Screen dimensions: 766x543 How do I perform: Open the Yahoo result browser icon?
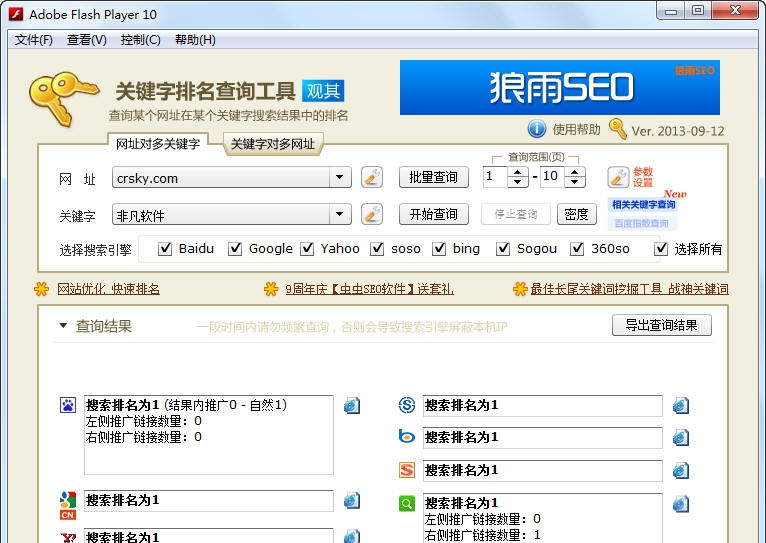point(352,536)
